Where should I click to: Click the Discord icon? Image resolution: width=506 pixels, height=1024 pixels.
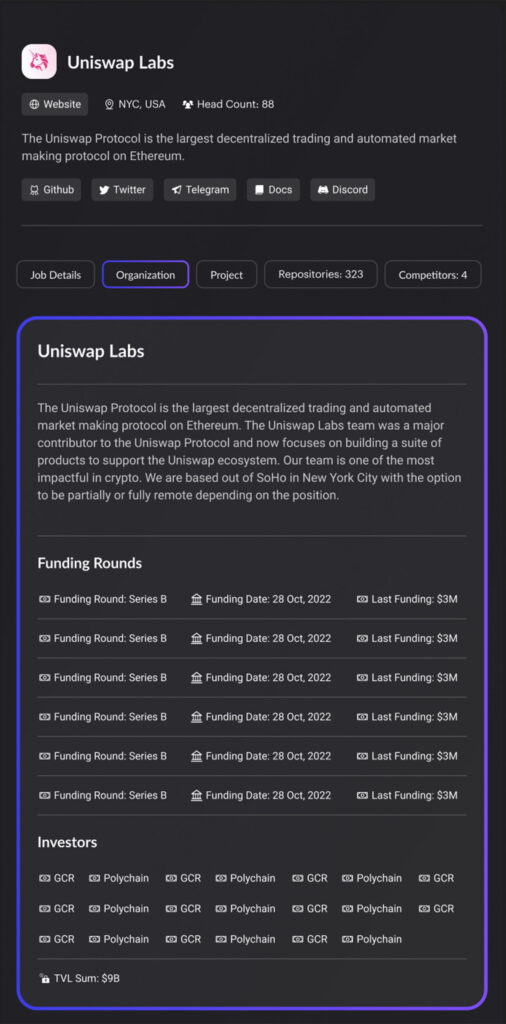(x=323, y=190)
